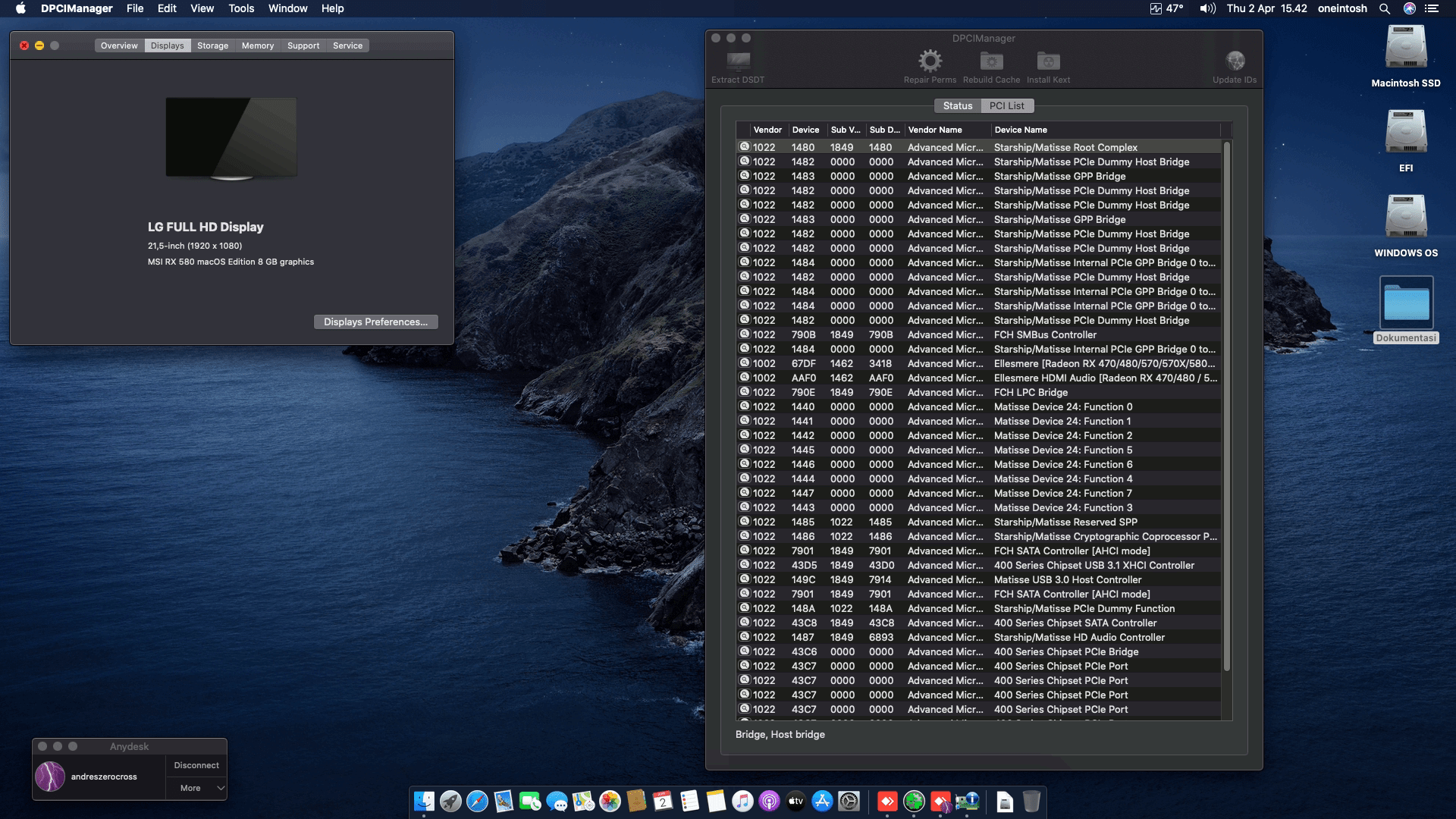Click the DPCIManager icon in the dock

(967, 801)
